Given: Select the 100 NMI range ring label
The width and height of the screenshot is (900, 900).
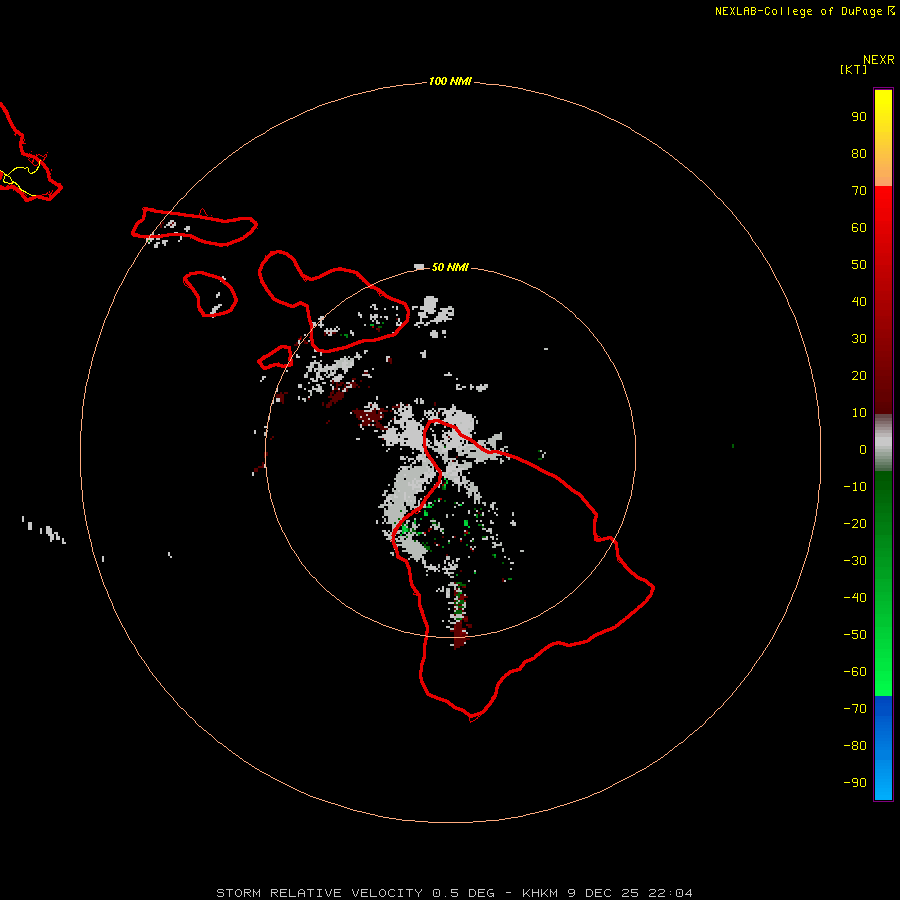Looking at the screenshot, I should [x=450, y=82].
